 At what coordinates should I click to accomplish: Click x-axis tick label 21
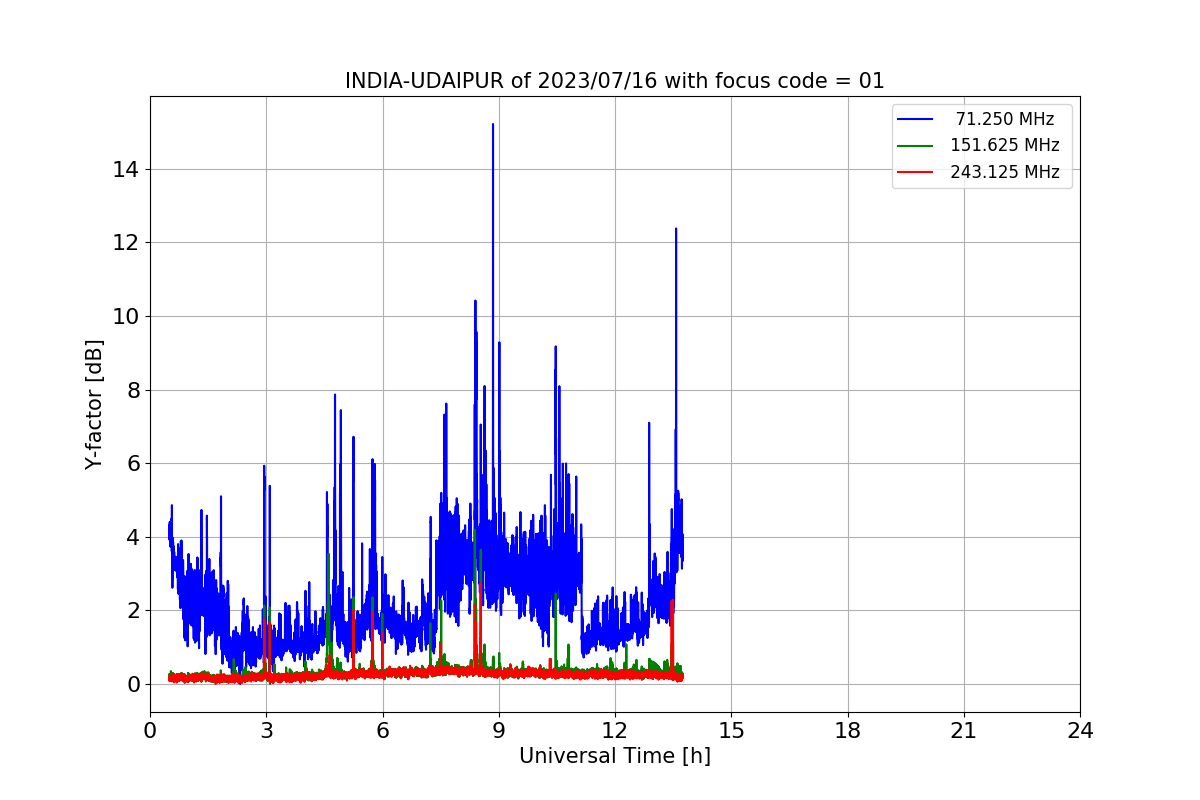click(964, 731)
